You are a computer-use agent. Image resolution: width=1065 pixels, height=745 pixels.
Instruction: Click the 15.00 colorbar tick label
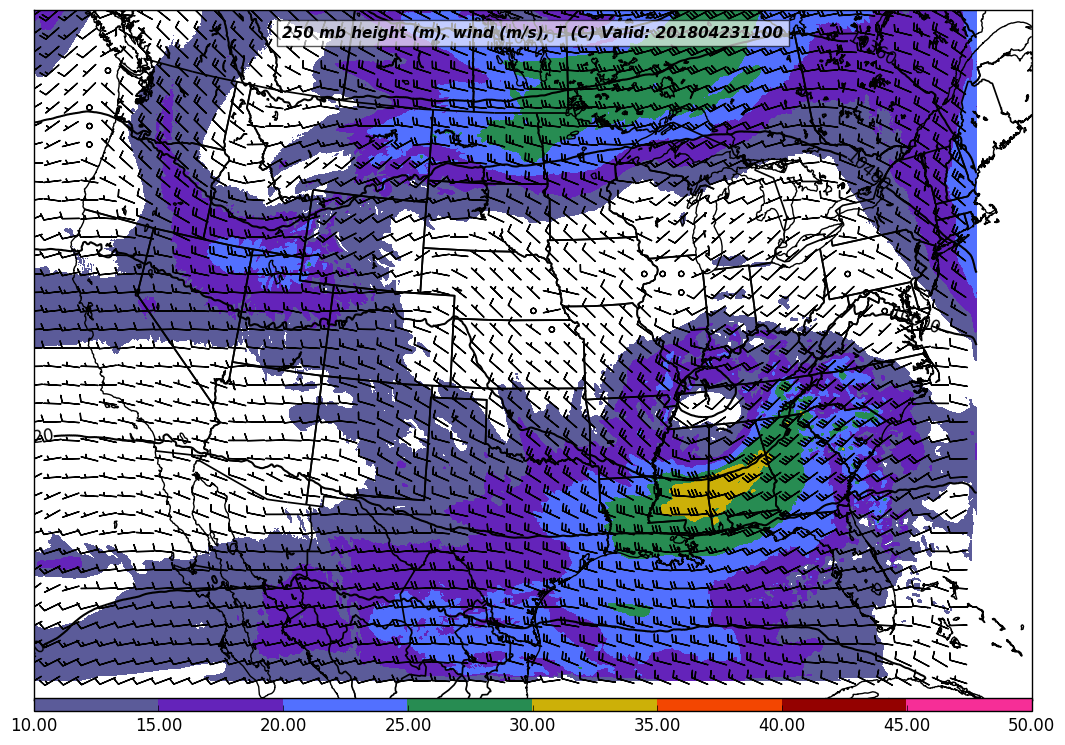(158, 725)
